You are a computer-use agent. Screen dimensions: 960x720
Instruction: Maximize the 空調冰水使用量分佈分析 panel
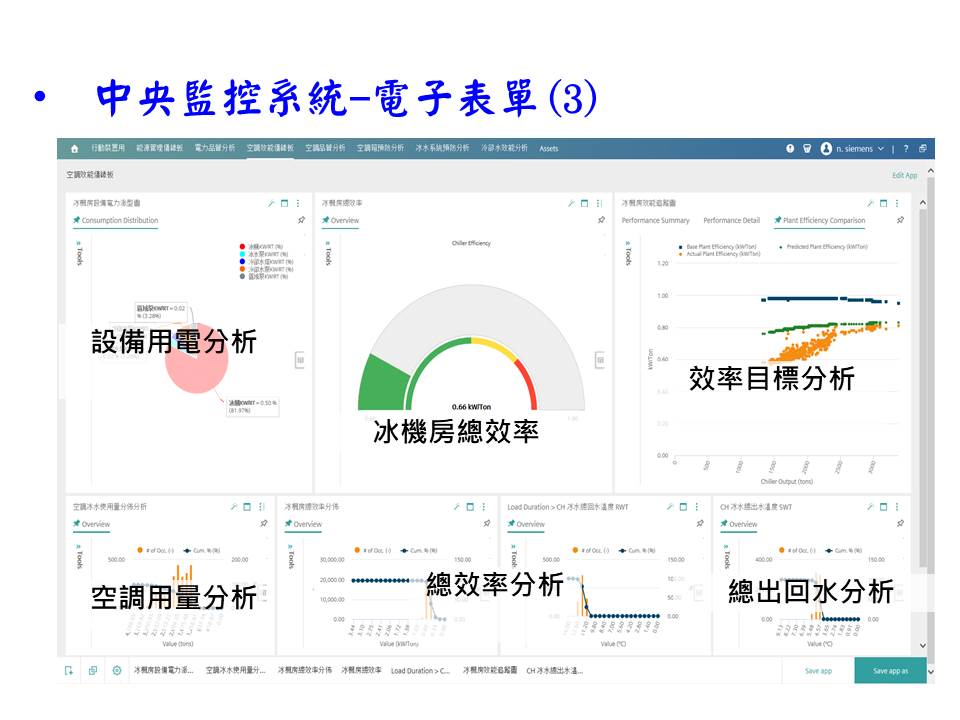247,507
